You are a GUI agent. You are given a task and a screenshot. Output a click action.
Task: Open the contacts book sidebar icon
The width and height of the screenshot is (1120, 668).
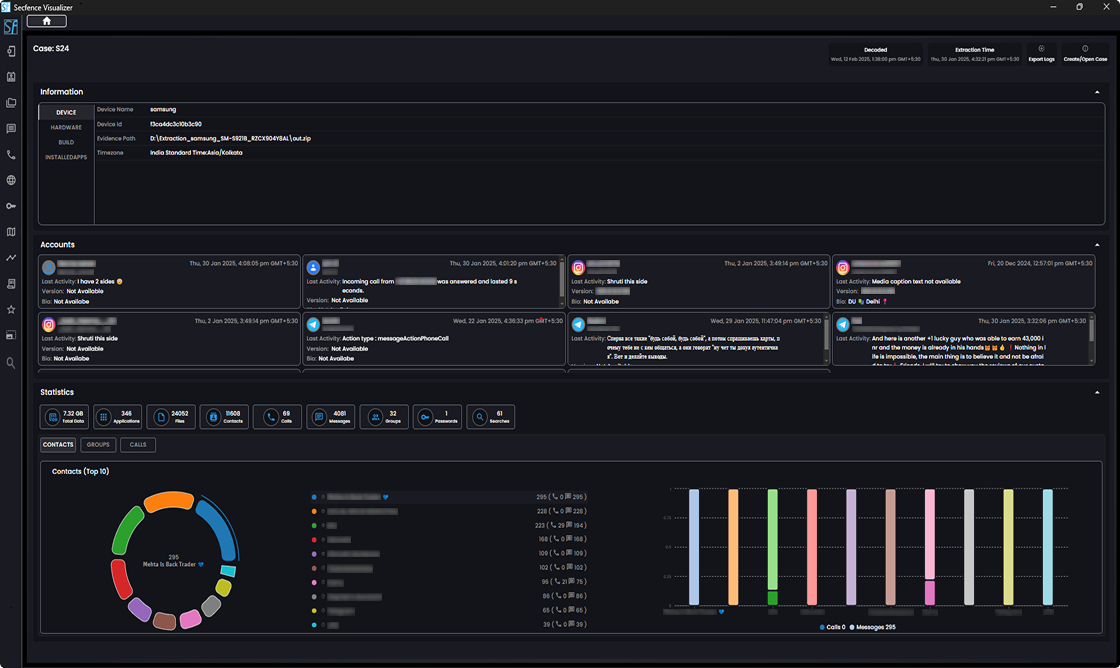pyautogui.click(x=11, y=76)
